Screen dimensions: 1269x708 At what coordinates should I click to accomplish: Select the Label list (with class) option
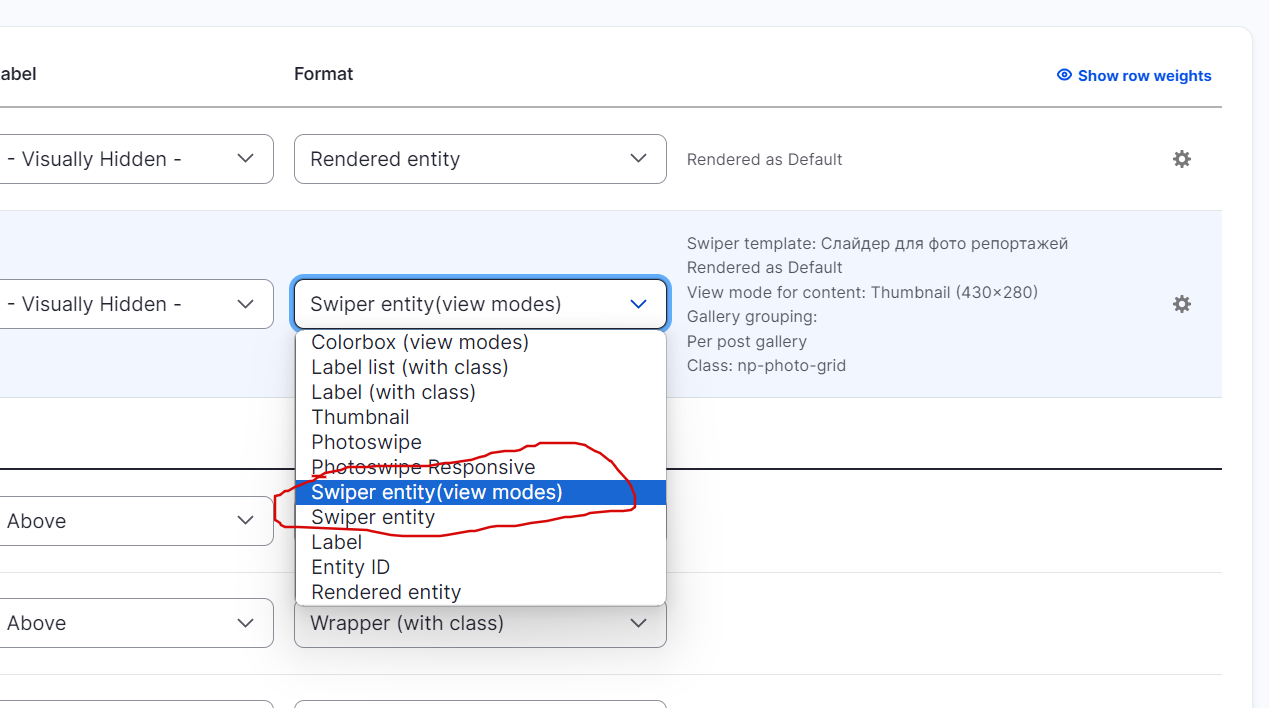pyautogui.click(x=409, y=366)
